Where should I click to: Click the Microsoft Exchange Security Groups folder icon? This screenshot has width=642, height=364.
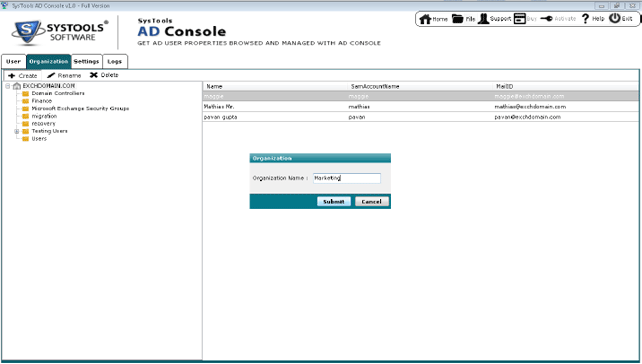coord(25,109)
